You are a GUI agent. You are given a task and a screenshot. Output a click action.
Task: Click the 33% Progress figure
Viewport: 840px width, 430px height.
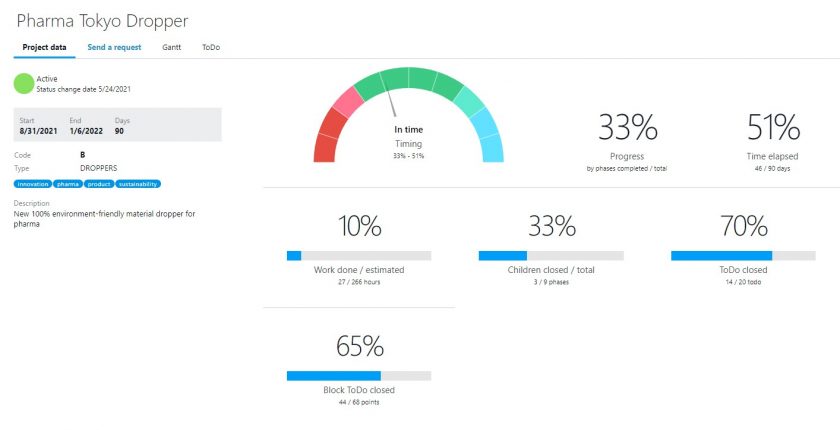pos(627,127)
